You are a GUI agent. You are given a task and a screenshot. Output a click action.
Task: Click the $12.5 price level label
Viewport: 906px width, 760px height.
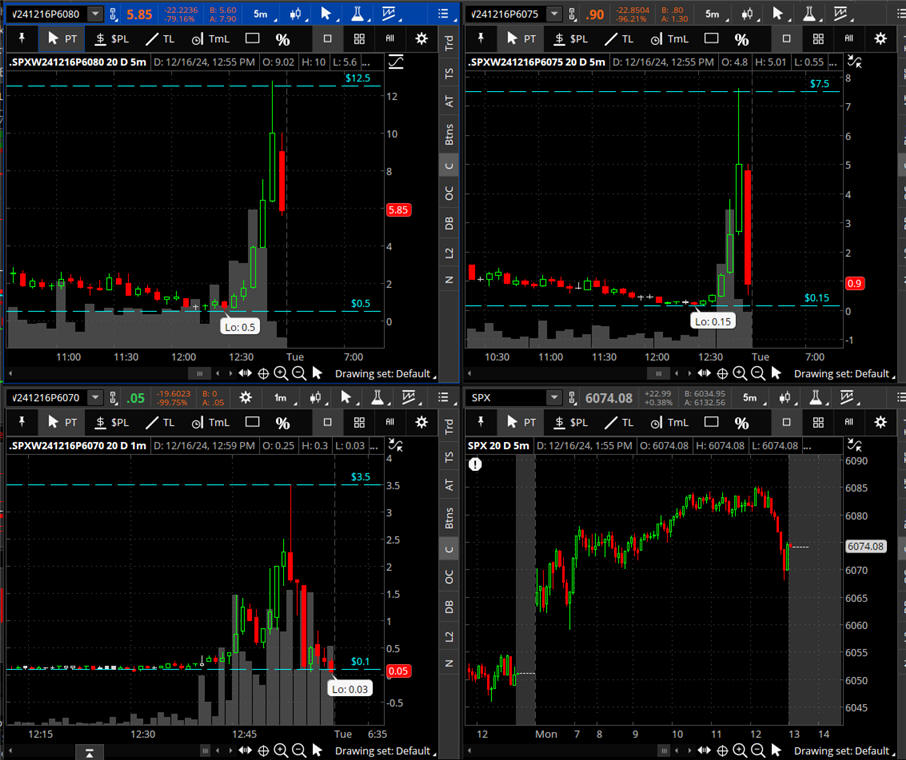tap(358, 78)
